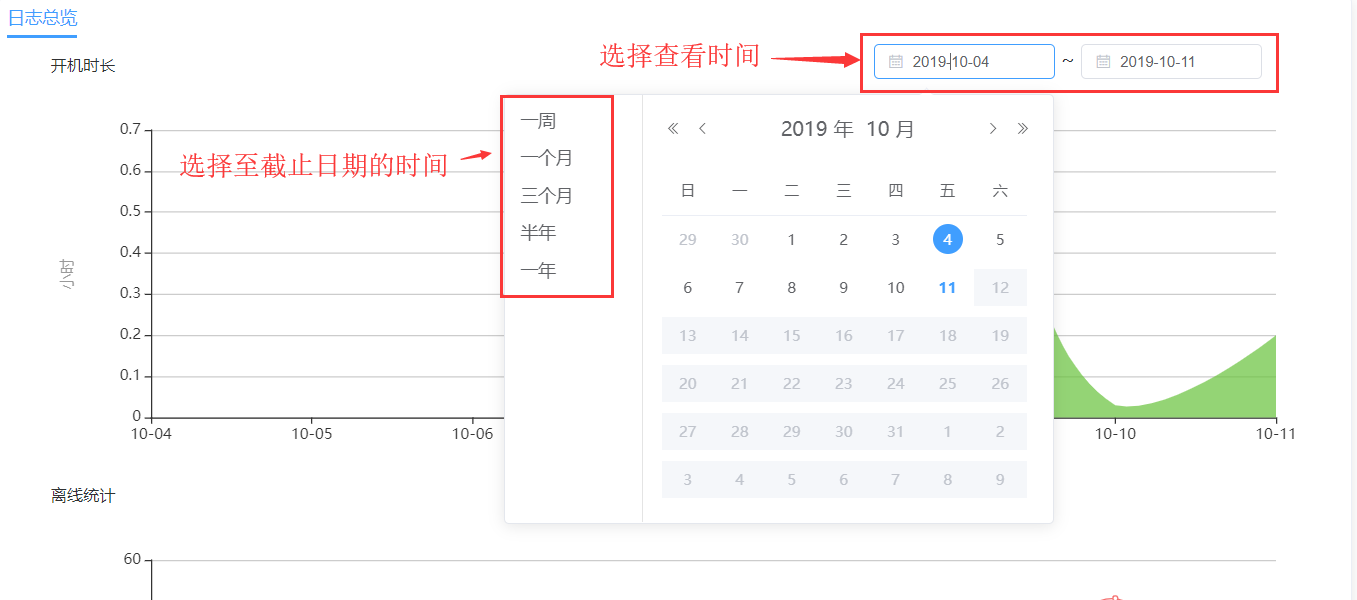This screenshot has height=600, width=1357.
Task: Click calendar icon in start date field
Action: (x=896, y=62)
